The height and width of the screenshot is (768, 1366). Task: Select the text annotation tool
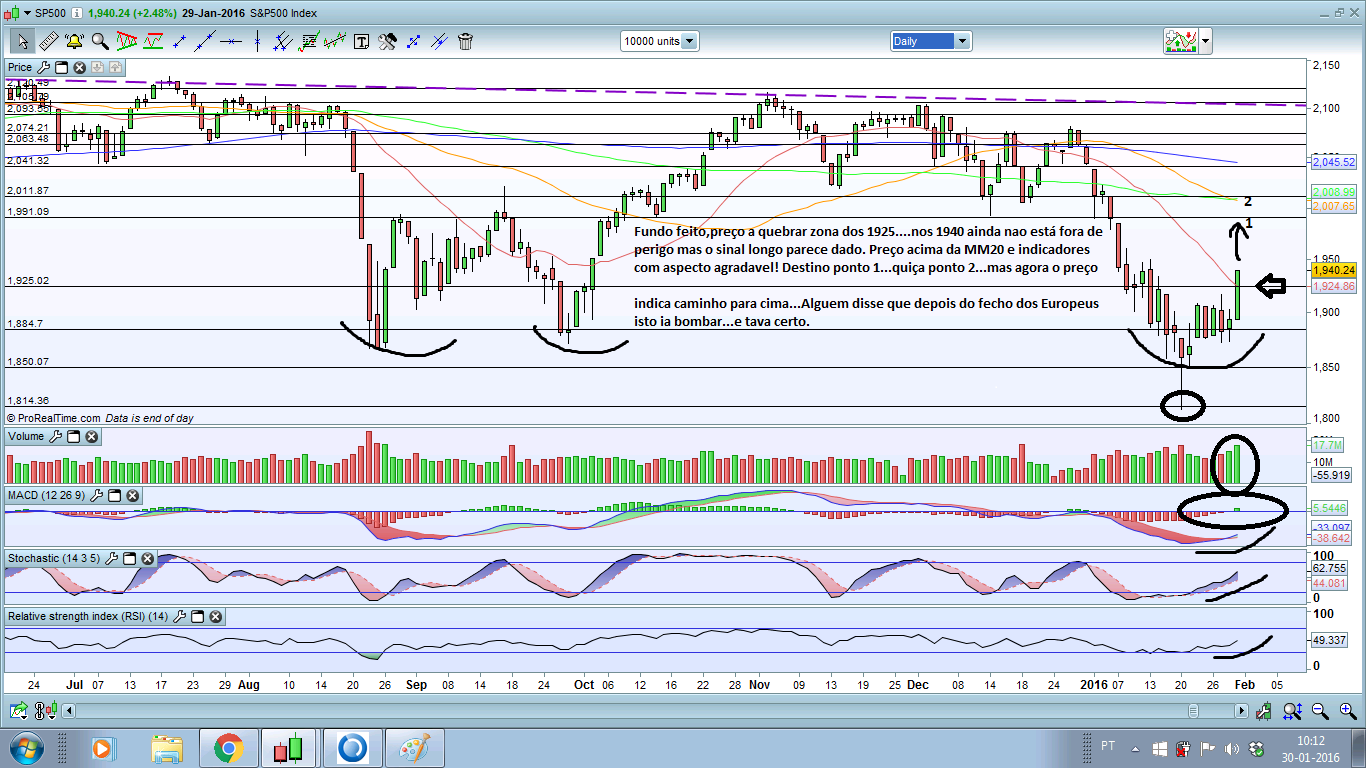pos(361,41)
